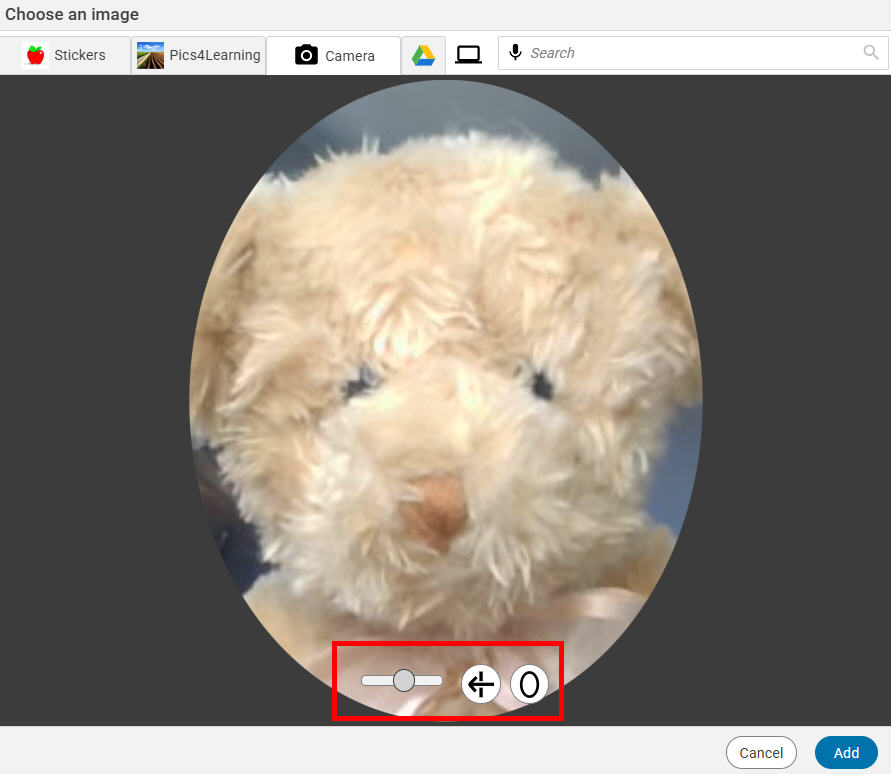Viewport: 891px width, 774px height.
Task: Click the Pics4Learning road thumbnail icon
Action: click(151, 55)
